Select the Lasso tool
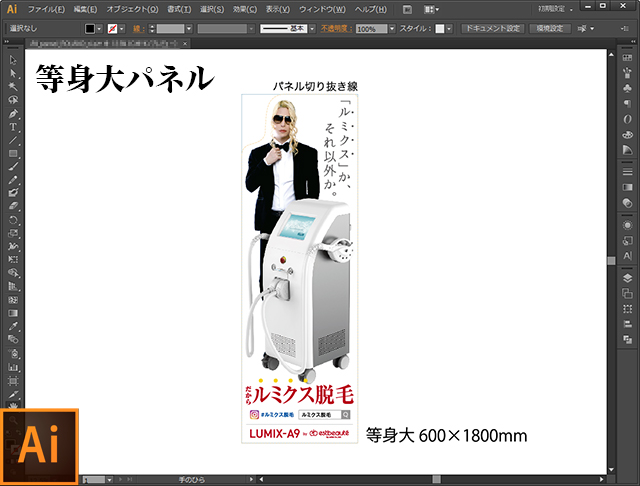The image size is (640, 486). pyautogui.click(x=13, y=100)
